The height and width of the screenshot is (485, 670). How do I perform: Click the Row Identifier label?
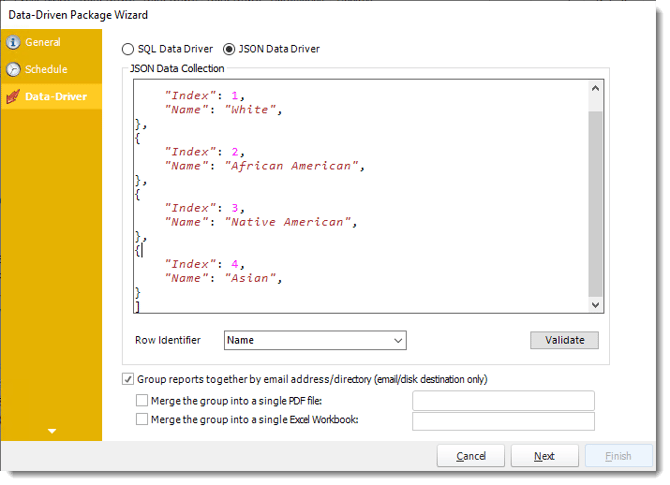click(x=168, y=340)
